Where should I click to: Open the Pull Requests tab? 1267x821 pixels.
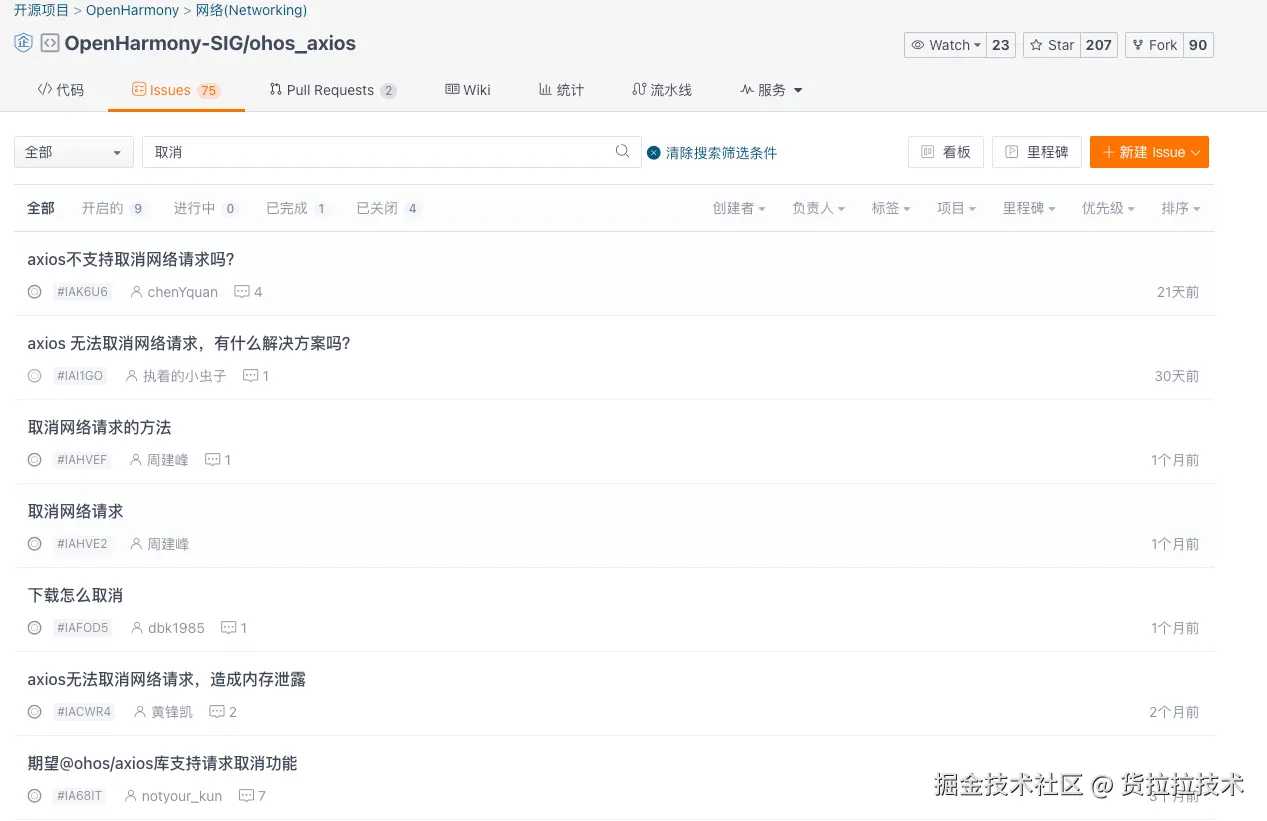333,90
